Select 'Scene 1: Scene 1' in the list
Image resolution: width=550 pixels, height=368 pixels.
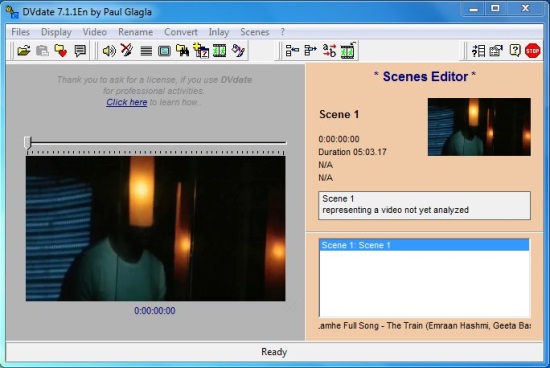tap(424, 245)
